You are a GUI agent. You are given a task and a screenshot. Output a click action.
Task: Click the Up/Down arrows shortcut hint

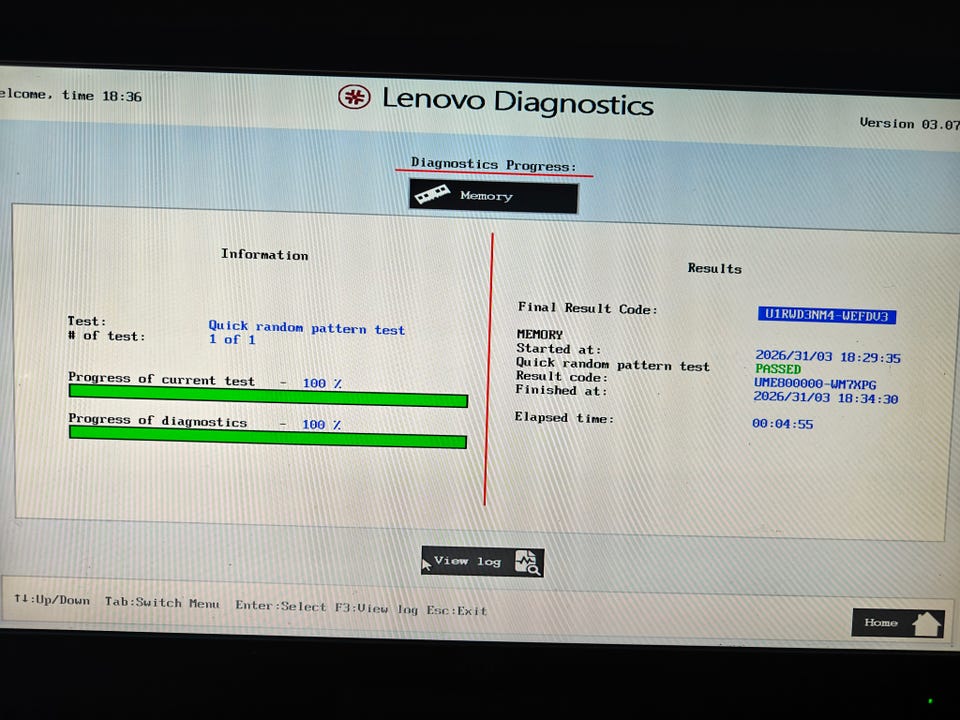click(52, 599)
